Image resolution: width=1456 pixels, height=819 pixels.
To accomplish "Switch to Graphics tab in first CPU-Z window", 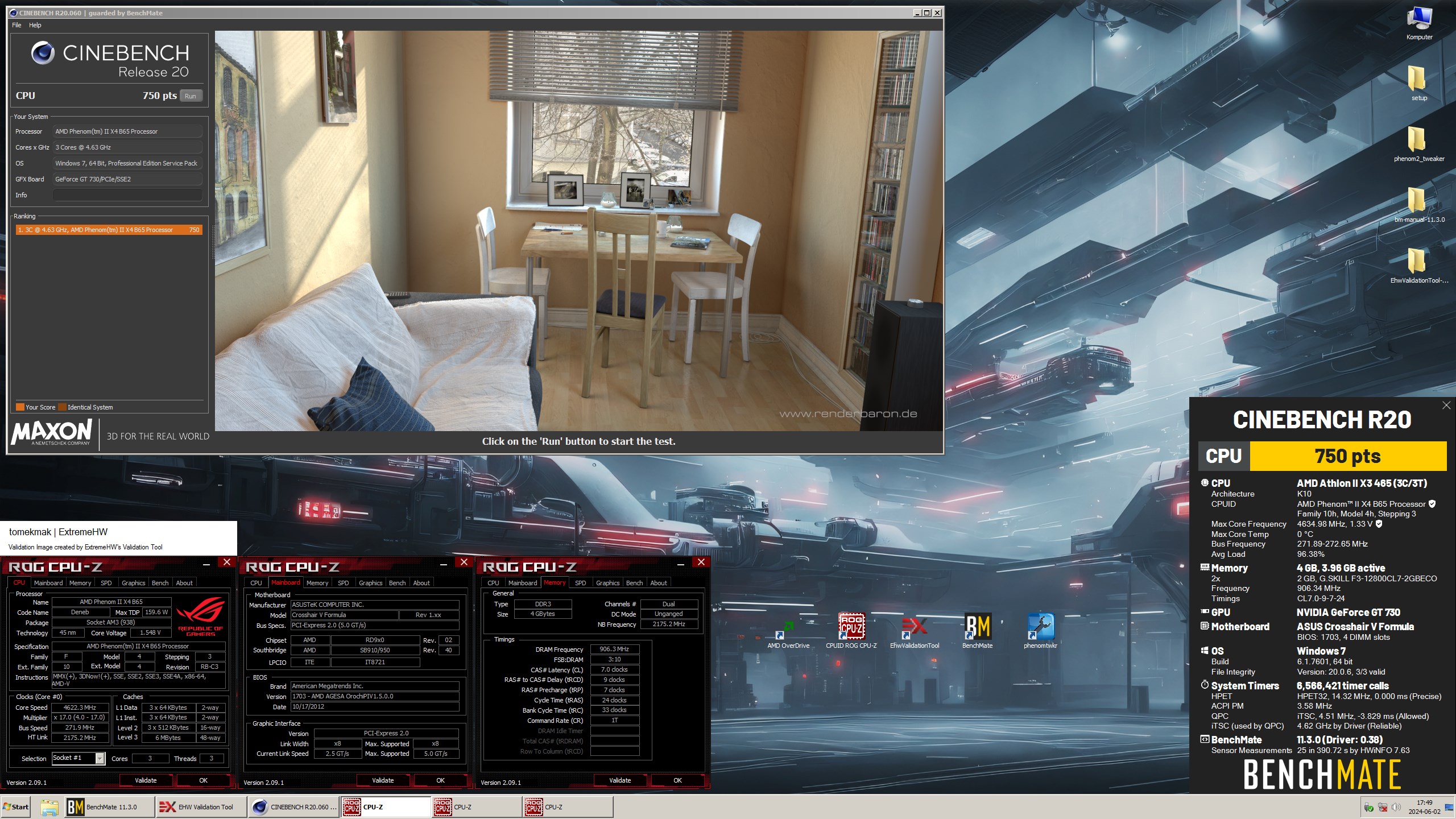I will click(134, 583).
